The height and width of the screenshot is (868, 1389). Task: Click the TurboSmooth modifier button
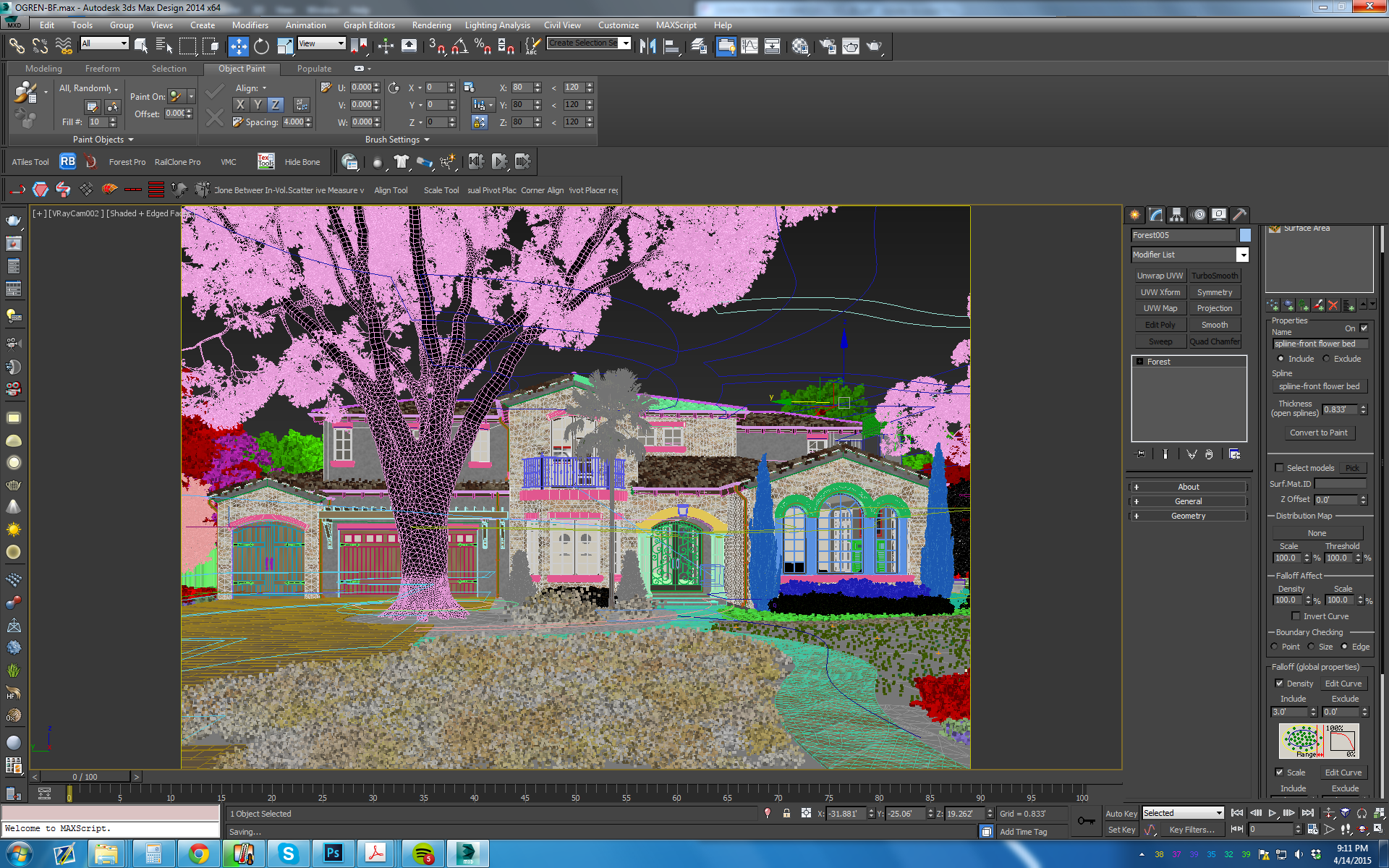(x=1215, y=276)
